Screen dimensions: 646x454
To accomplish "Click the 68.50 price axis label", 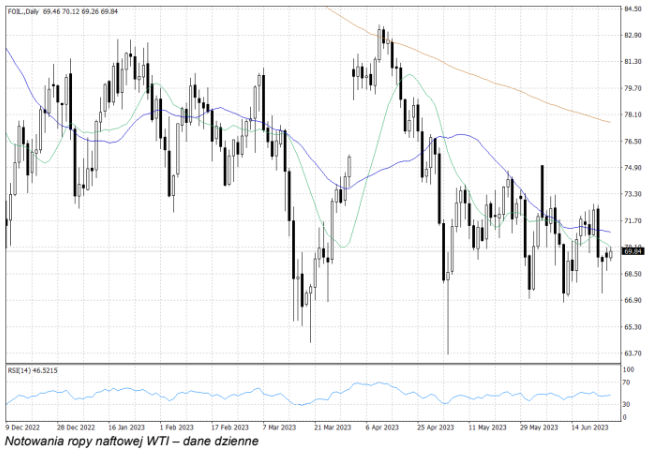I will pyautogui.click(x=633, y=274).
